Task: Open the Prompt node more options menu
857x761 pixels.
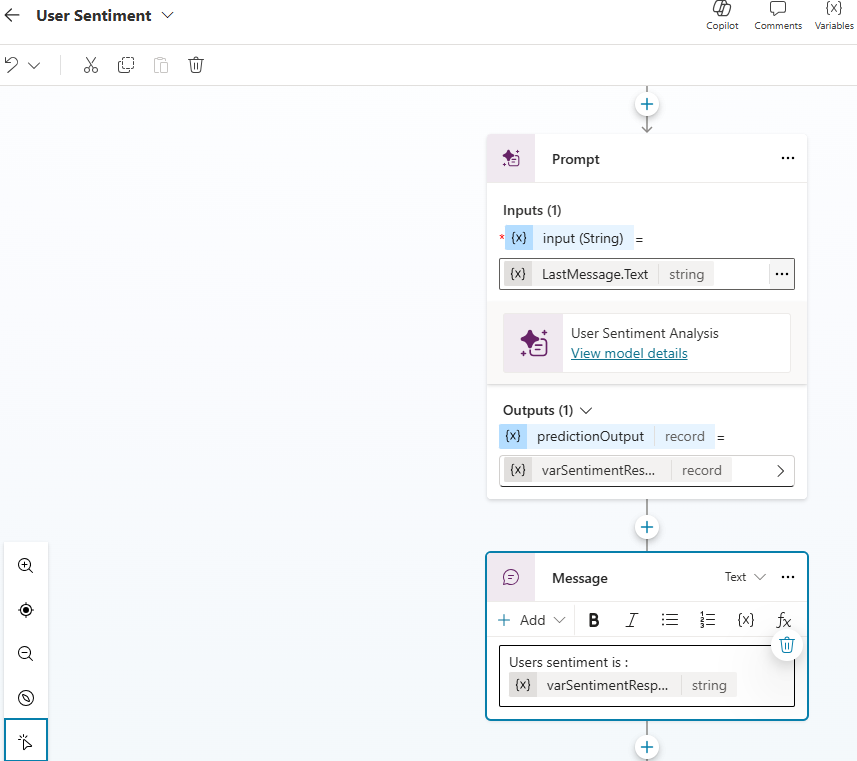Action: click(788, 158)
